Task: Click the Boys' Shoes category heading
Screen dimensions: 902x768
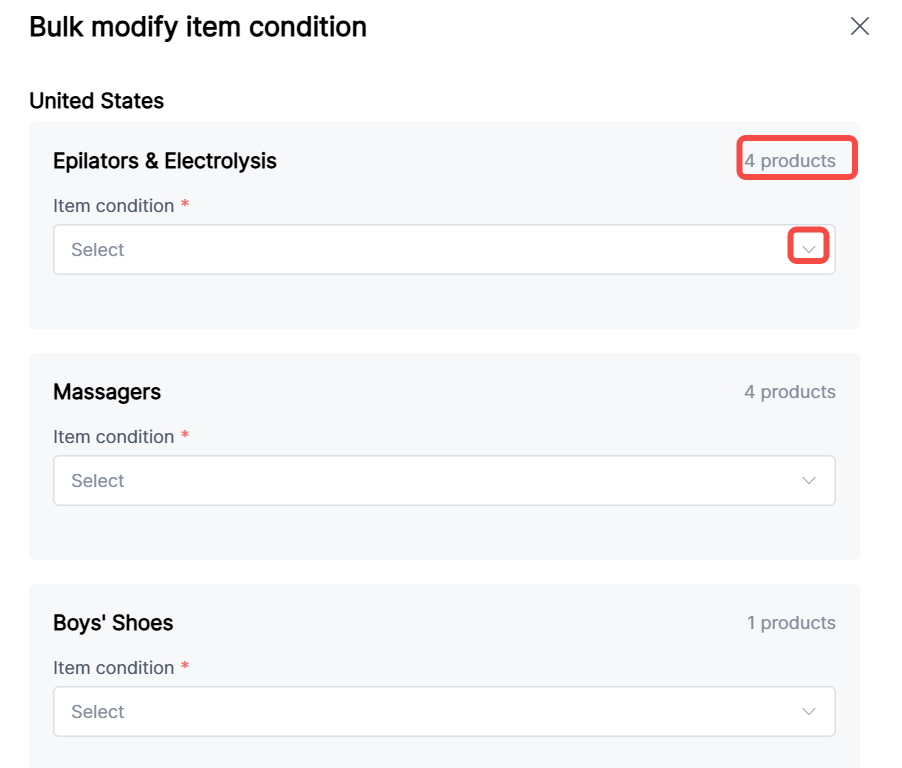Action: click(113, 623)
